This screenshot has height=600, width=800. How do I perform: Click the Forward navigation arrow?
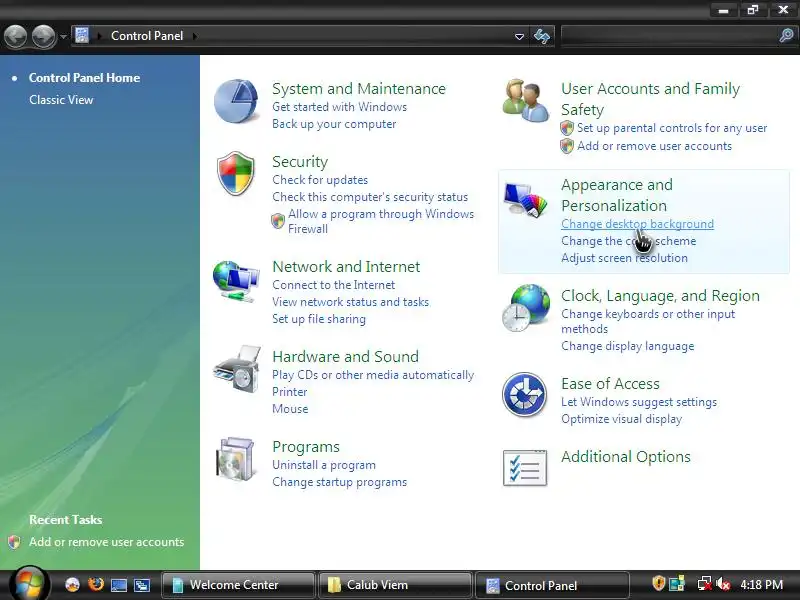coord(43,36)
